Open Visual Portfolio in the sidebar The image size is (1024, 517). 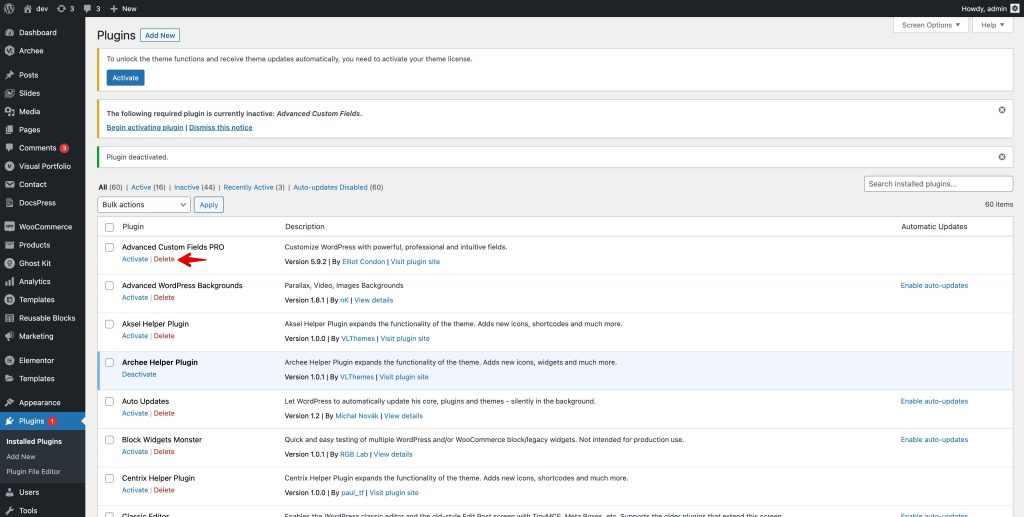point(42,166)
